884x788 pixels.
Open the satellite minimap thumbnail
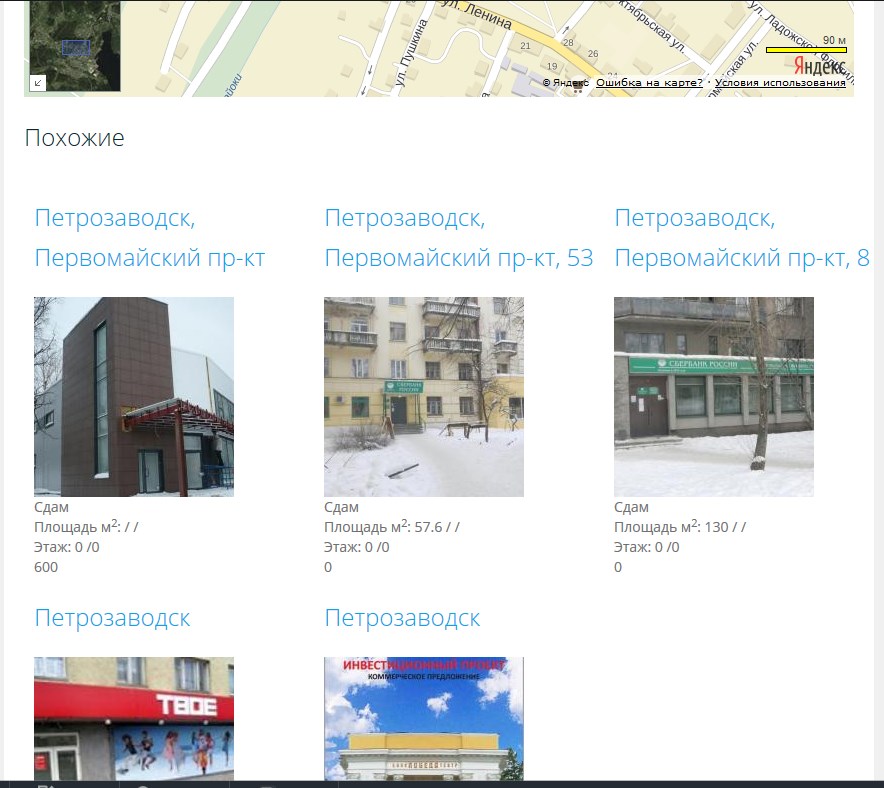pyautogui.click(x=75, y=46)
